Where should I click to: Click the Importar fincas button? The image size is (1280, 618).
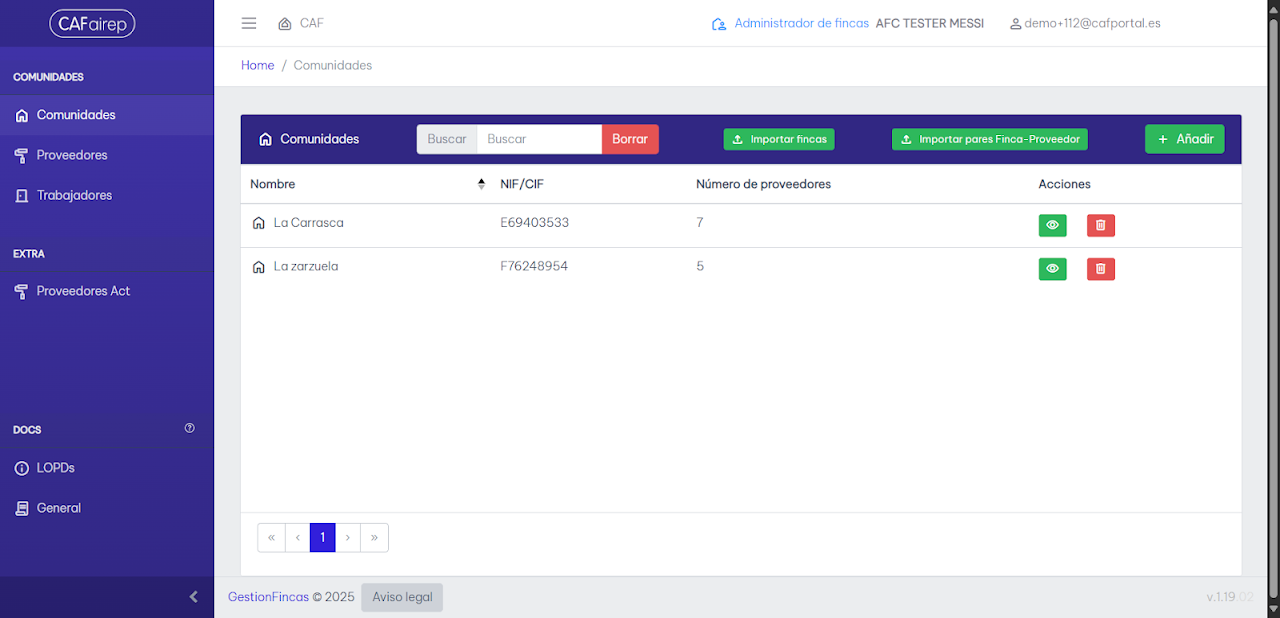[779, 139]
